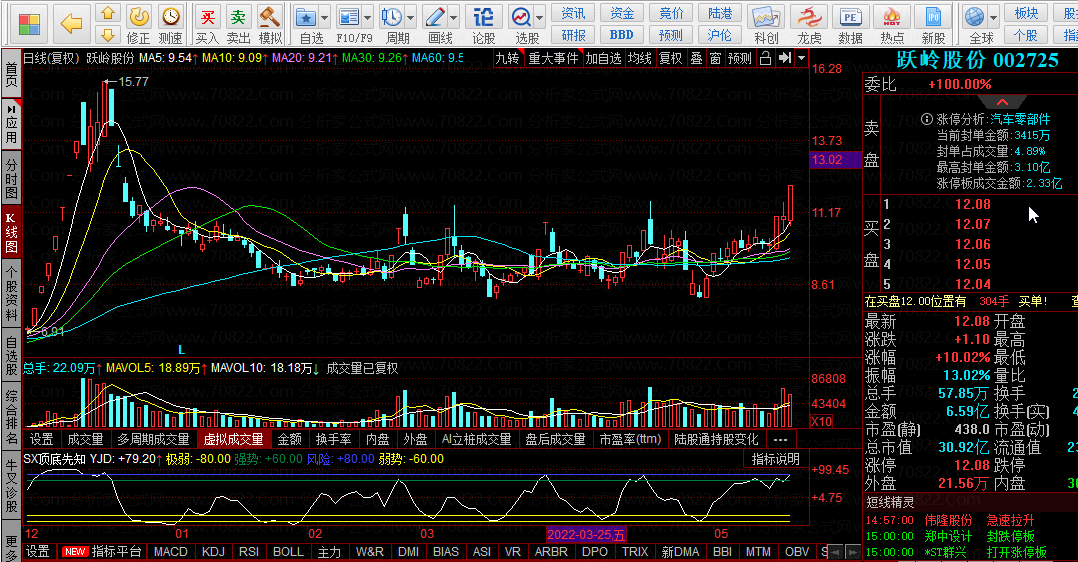Open the chart toolbar dropdown triangle
1078x562 pixels.
click(801, 58)
